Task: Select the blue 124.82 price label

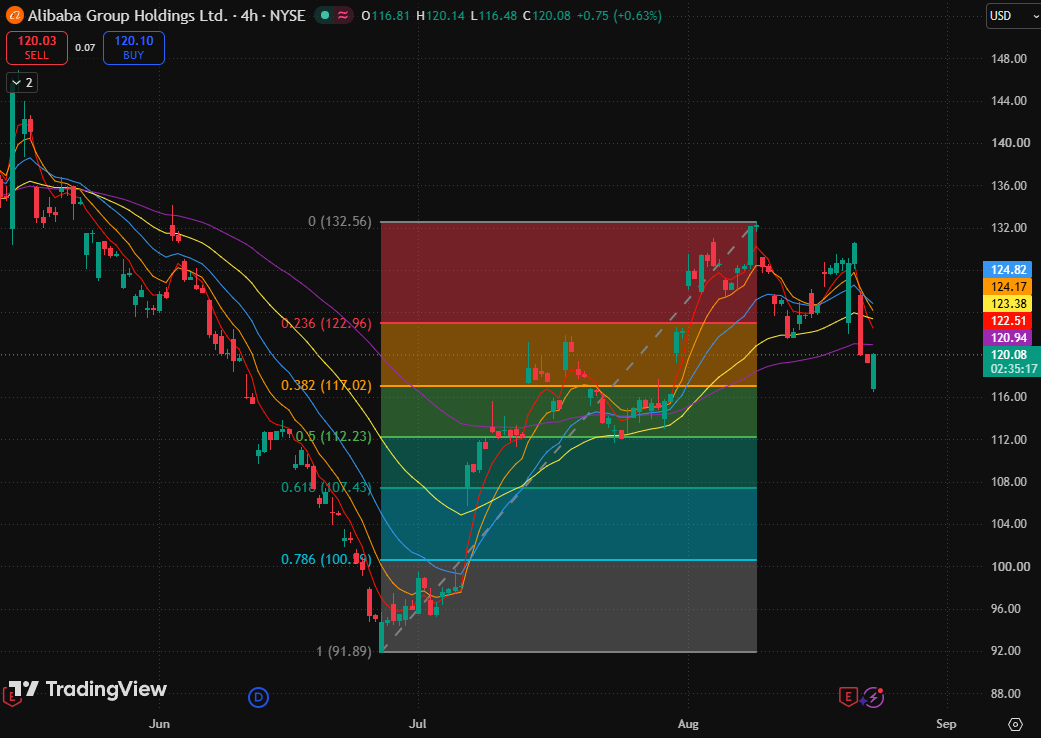Action: tap(1007, 269)
